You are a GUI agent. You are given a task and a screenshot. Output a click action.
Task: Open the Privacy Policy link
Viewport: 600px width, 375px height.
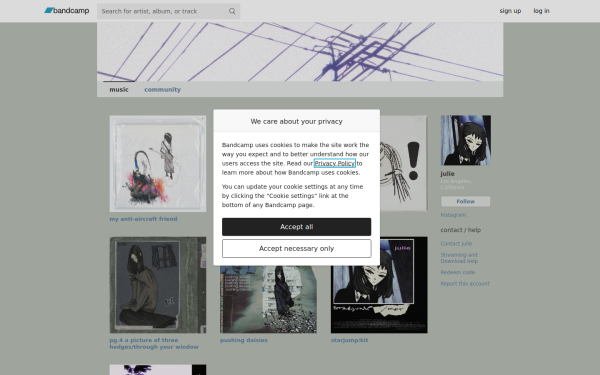[334, 163]
